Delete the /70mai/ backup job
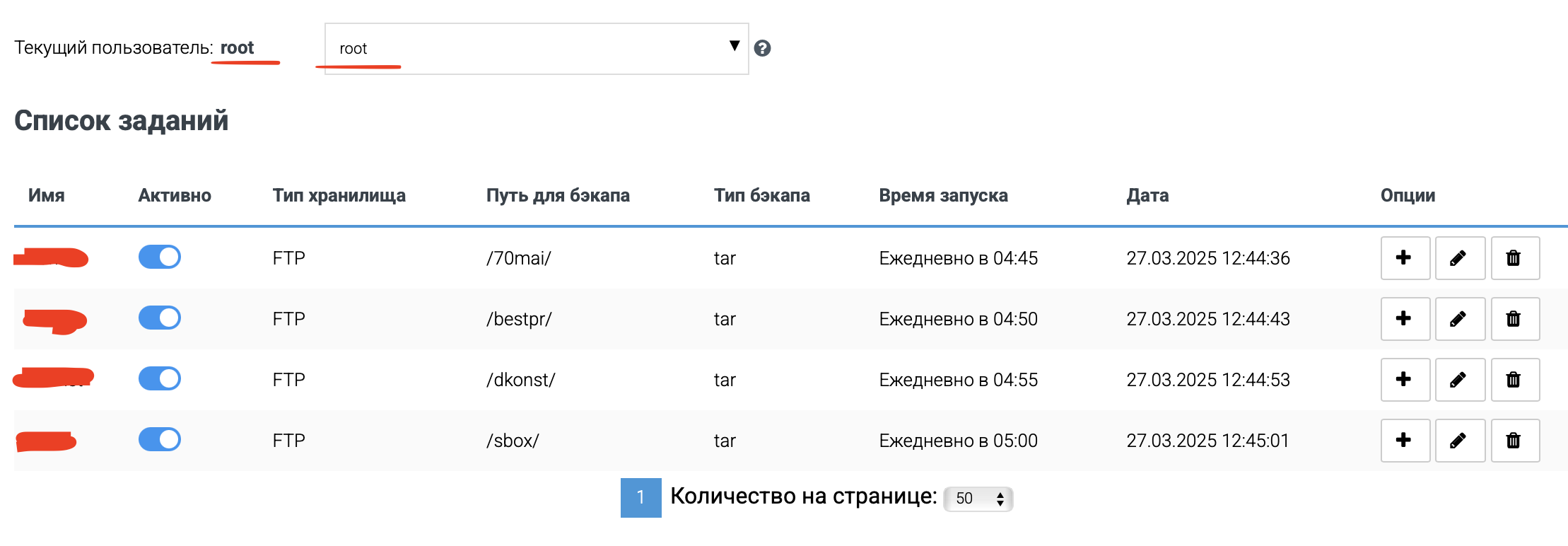The width and height of the screenshot is (1568, 546). click(1516, 258)
